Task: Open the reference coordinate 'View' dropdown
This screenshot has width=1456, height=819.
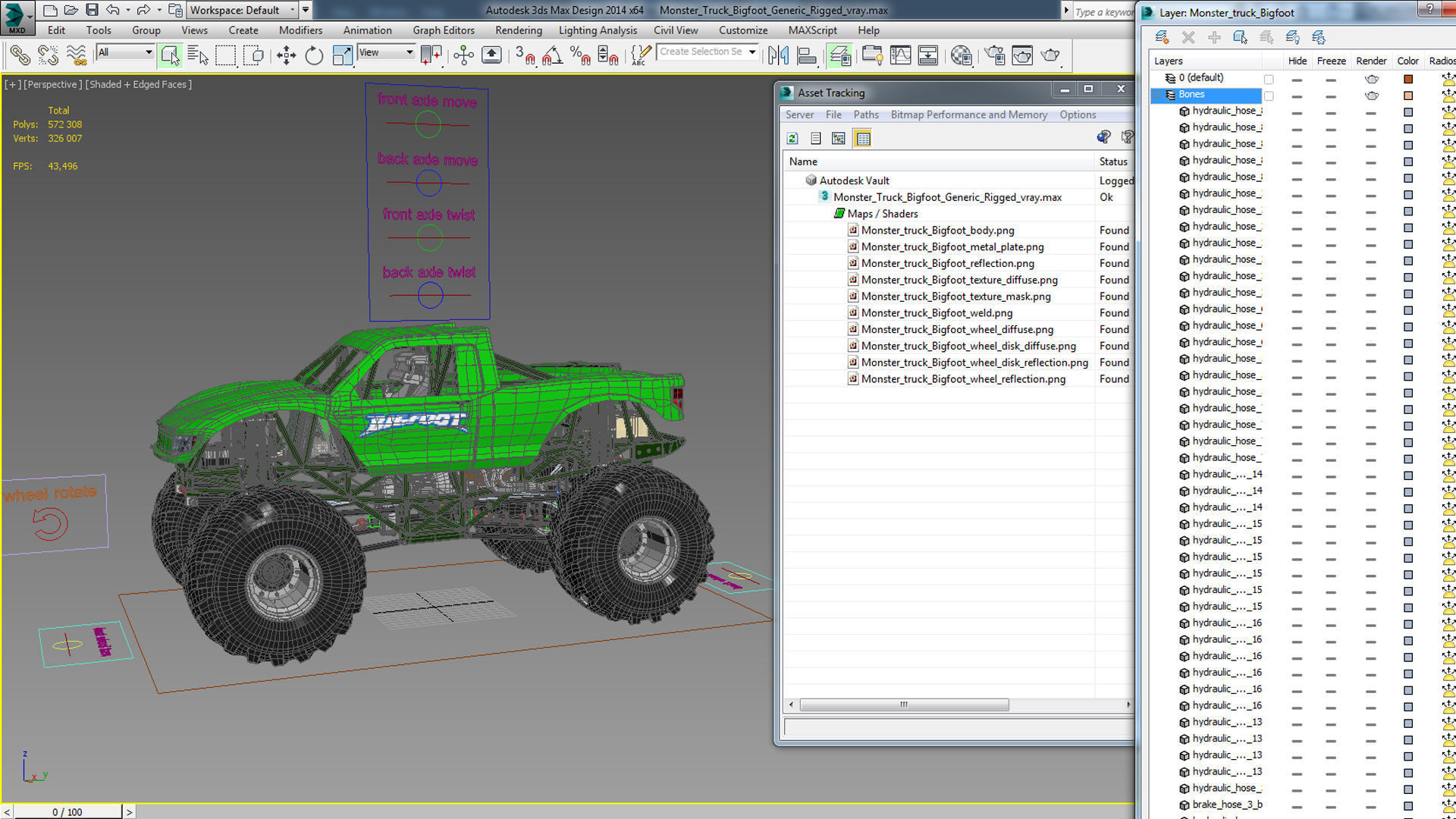Action: (x=386, y=52)
